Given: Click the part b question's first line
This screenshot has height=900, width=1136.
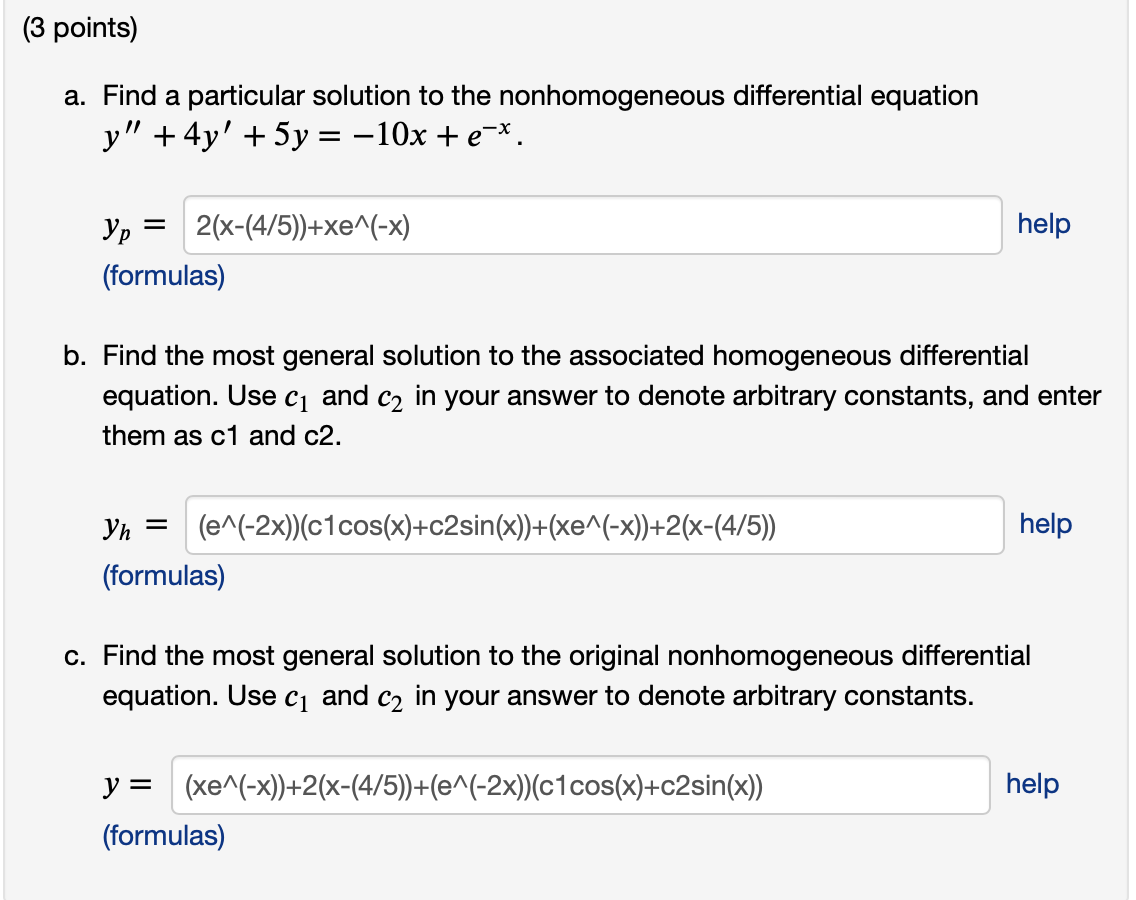Looking at the screenshot, I should [565, 356].
